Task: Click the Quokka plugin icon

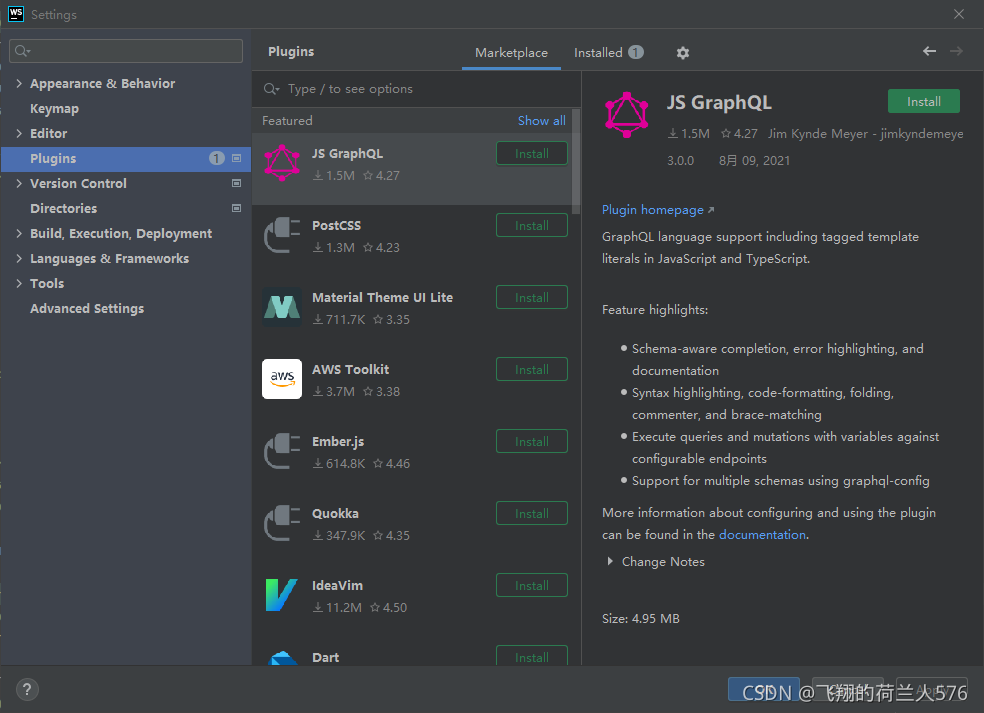Action: tap(282, 523)
